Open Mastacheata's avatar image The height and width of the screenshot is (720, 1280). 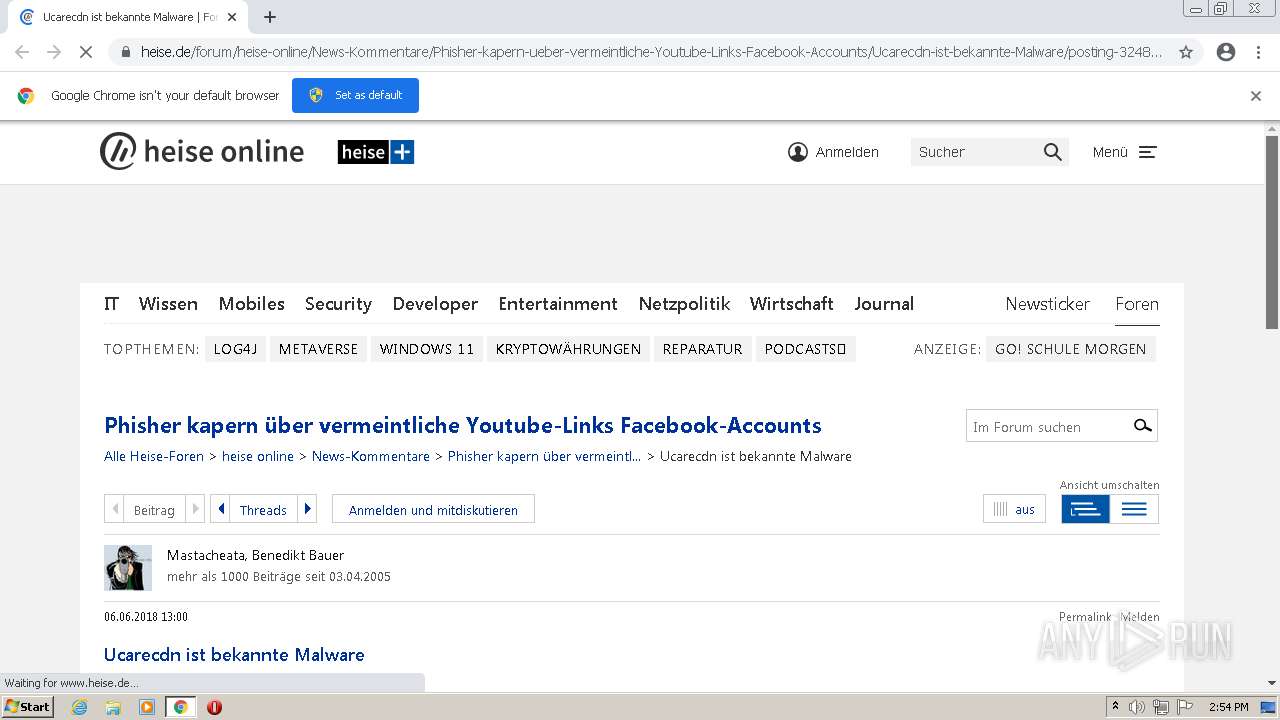[x=128, y=568]
